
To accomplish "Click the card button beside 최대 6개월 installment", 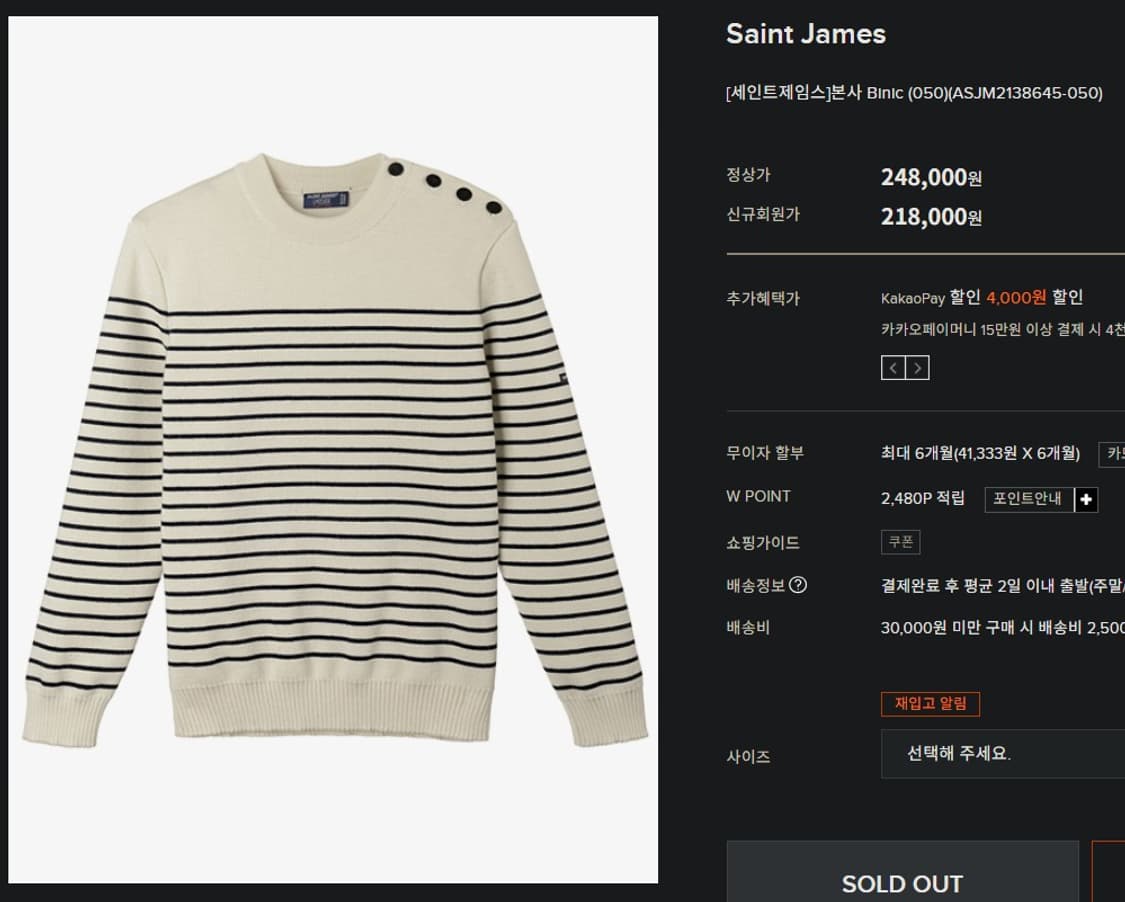I will click(1112, 454).
